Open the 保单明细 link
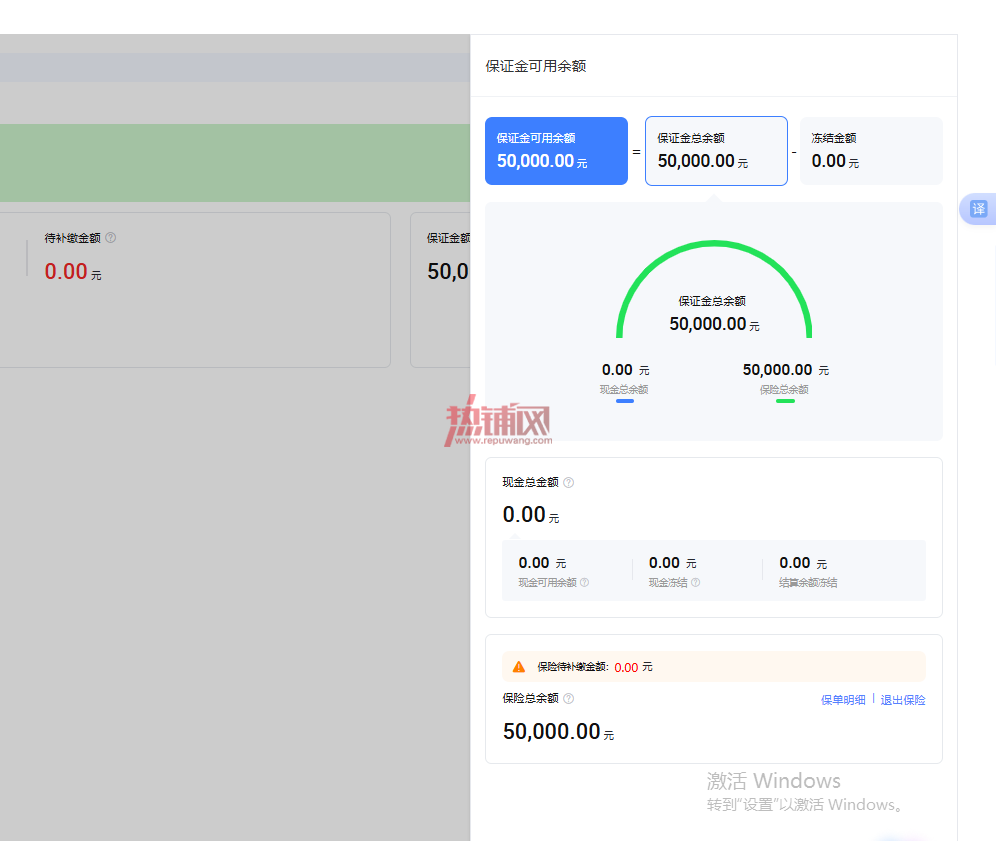This screenshot has width=996, height=841. (x=843, y=700)
